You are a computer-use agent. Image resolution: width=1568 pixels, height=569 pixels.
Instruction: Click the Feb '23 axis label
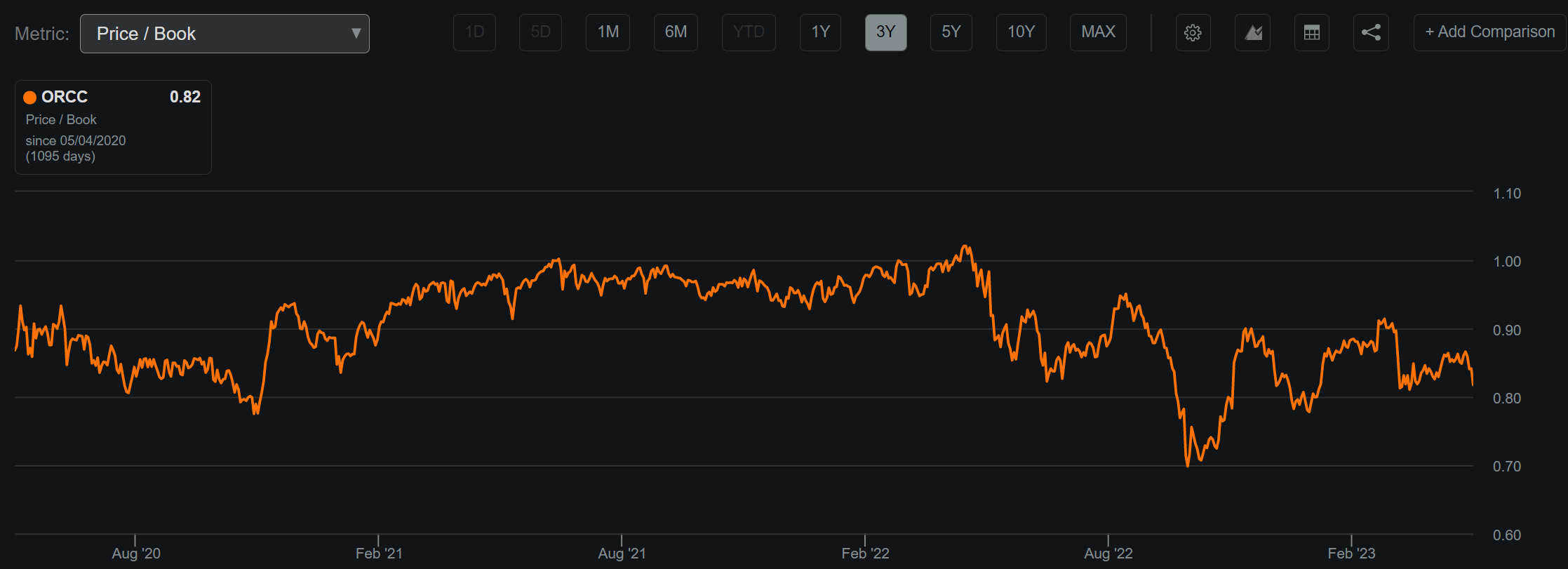point(1351,554)
